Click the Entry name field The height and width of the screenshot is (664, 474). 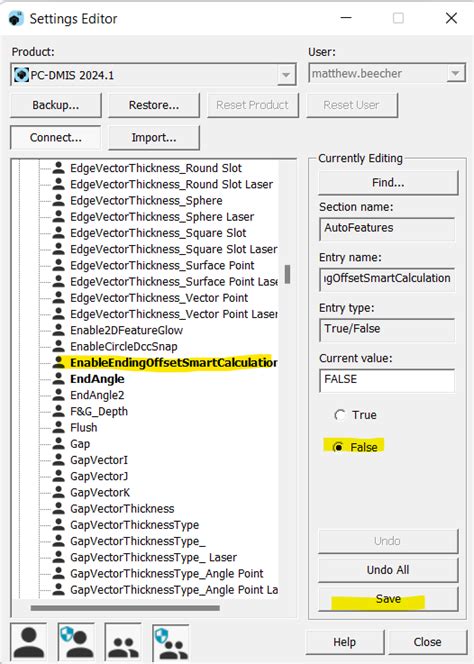click(x=387, y=279)
